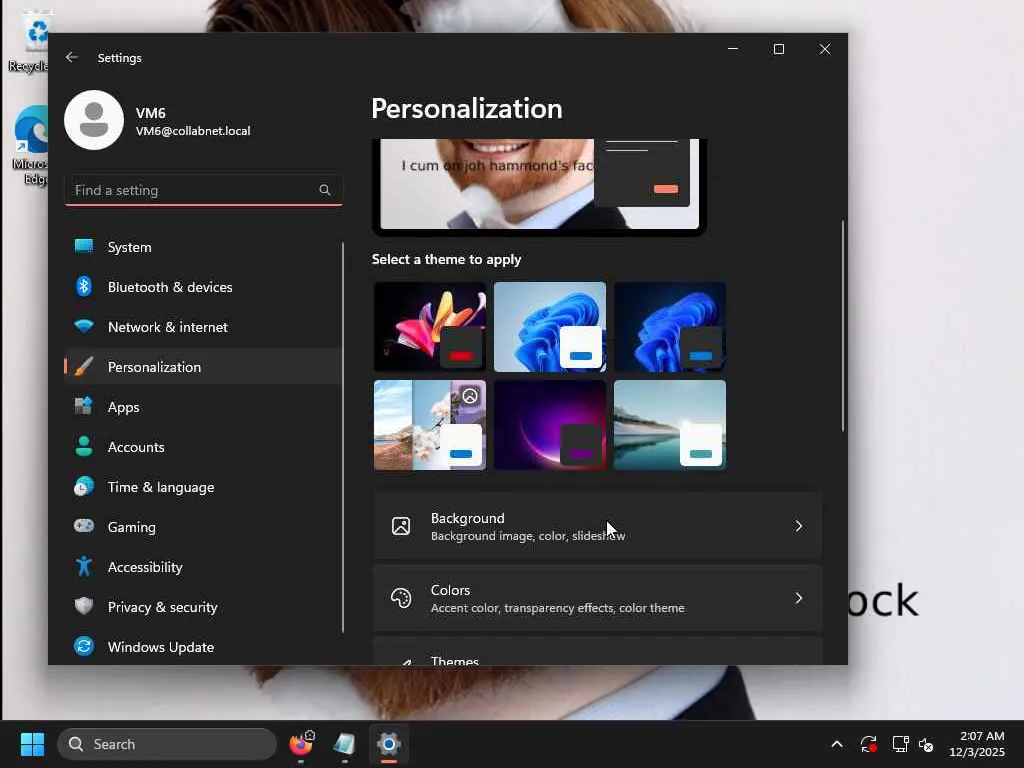Go back using the Settings back arrow
Image resolution: width=1024 pixels, height=768 pixels.
(72, 58)
